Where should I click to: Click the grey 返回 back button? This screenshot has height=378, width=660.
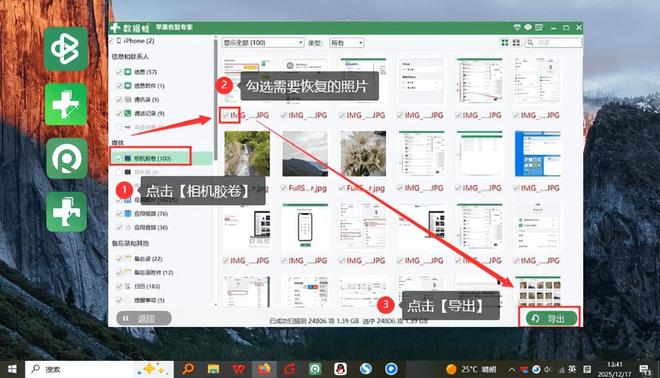[x=144, y=319]
